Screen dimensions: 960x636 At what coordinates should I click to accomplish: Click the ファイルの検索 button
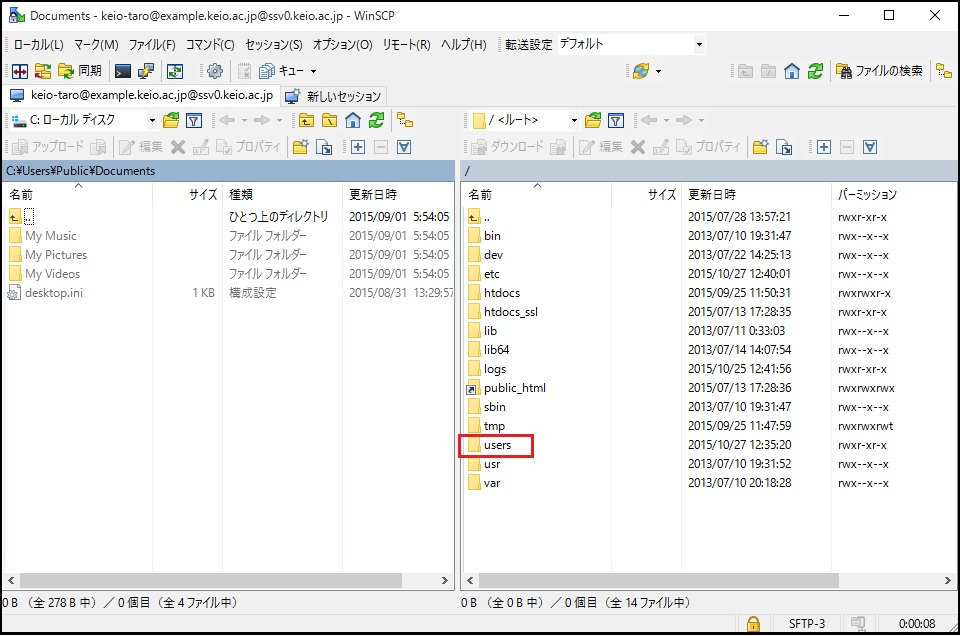880,71
